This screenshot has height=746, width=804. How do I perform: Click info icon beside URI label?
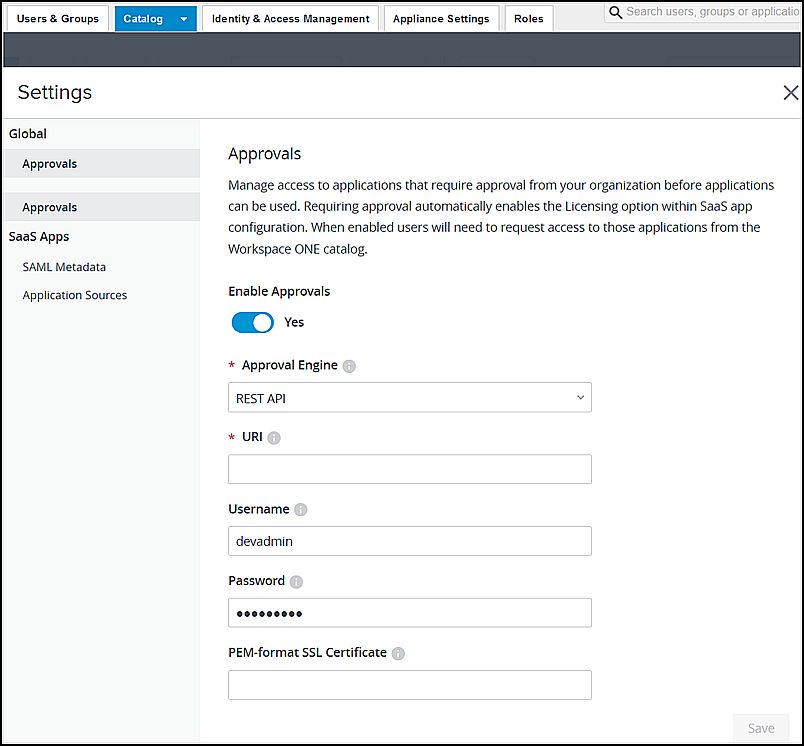274,438
